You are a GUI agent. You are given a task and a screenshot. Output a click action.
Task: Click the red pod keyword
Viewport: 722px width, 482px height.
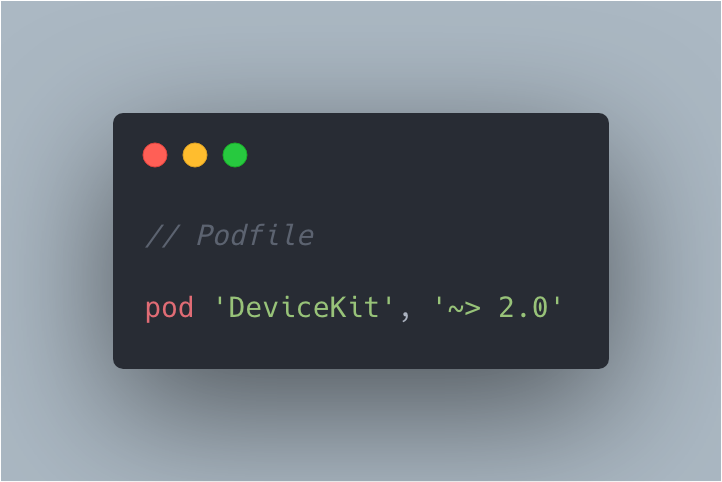click(x=169, y=308)
